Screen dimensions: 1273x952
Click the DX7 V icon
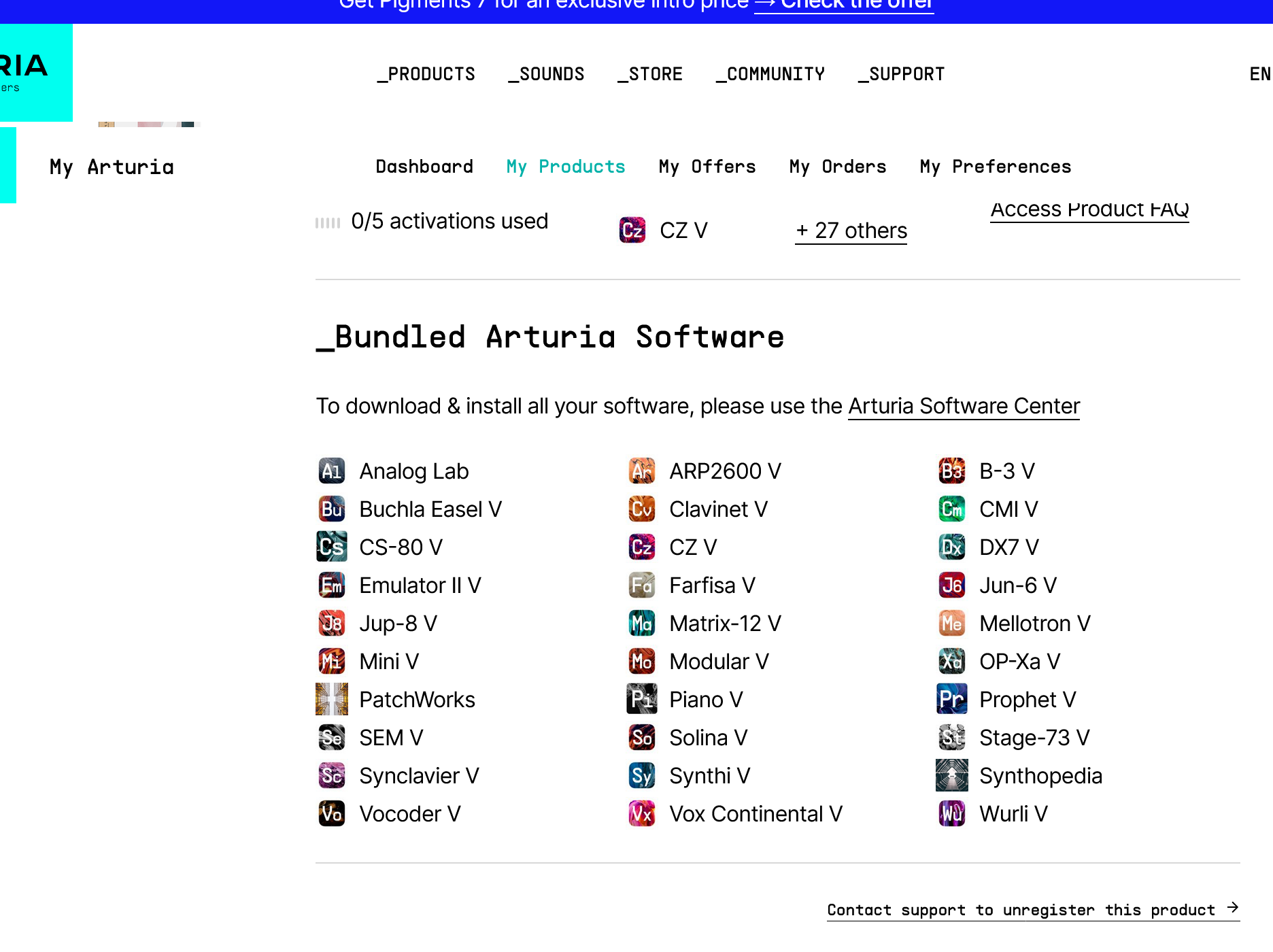952,547
